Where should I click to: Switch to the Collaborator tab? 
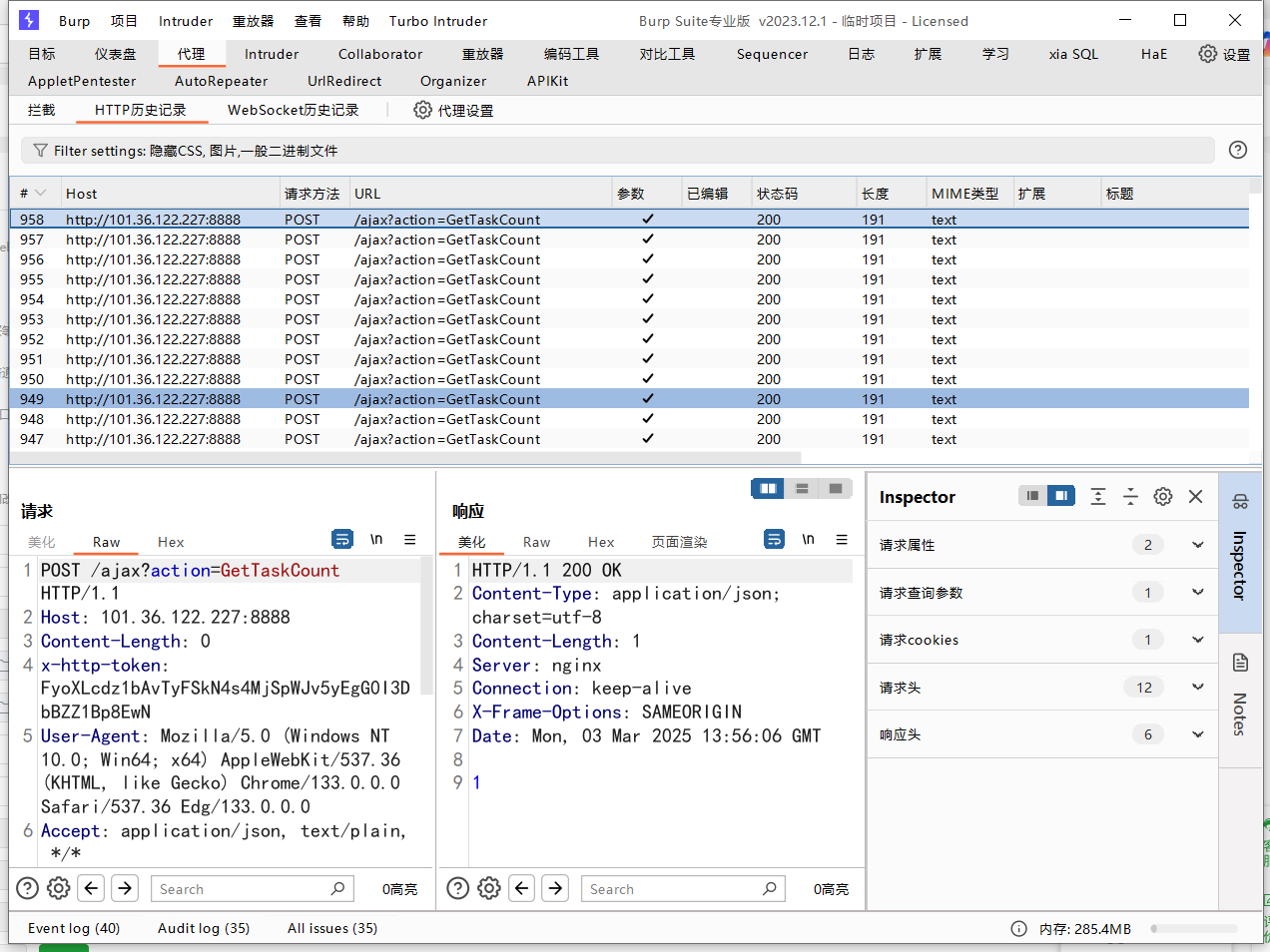click(x=380, y=54)
